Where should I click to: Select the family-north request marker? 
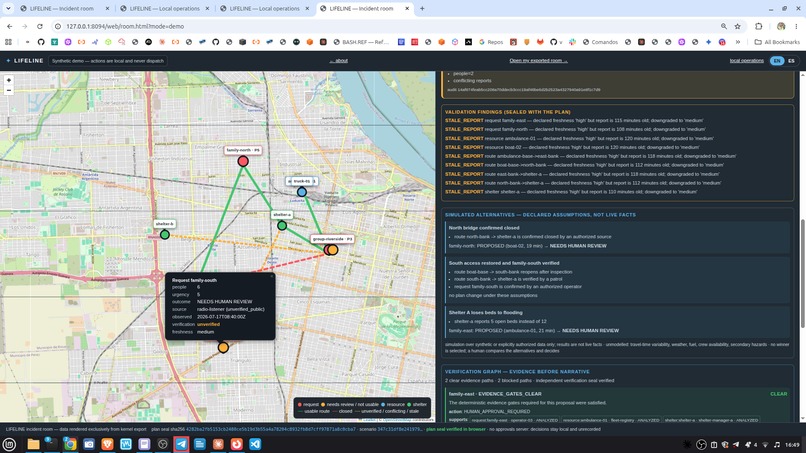click(x=243, y=161)
